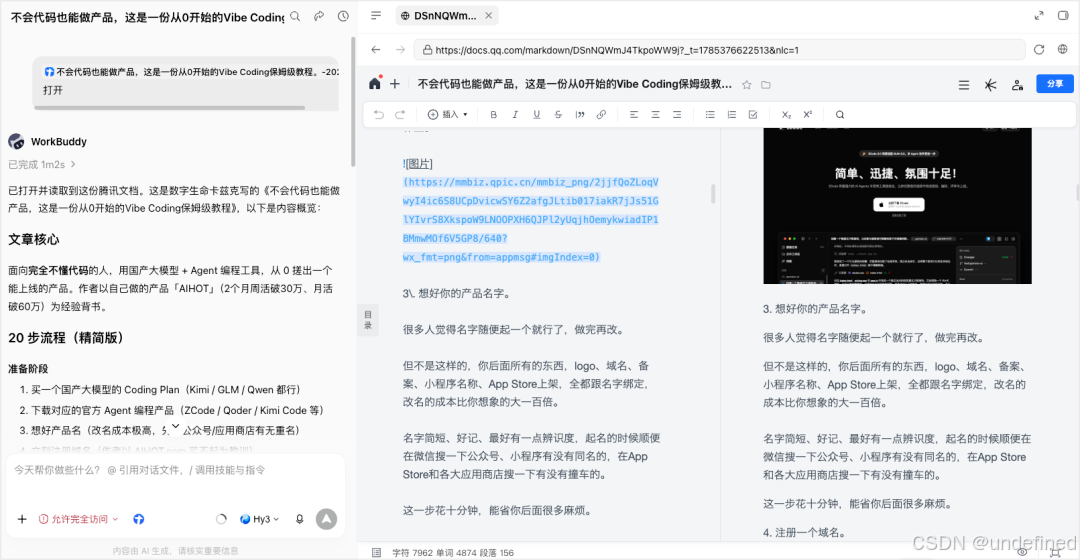Open chat history clock icon
Image resolution: width=1080 pixels, height=560 pixels.
tap(343, 16)
